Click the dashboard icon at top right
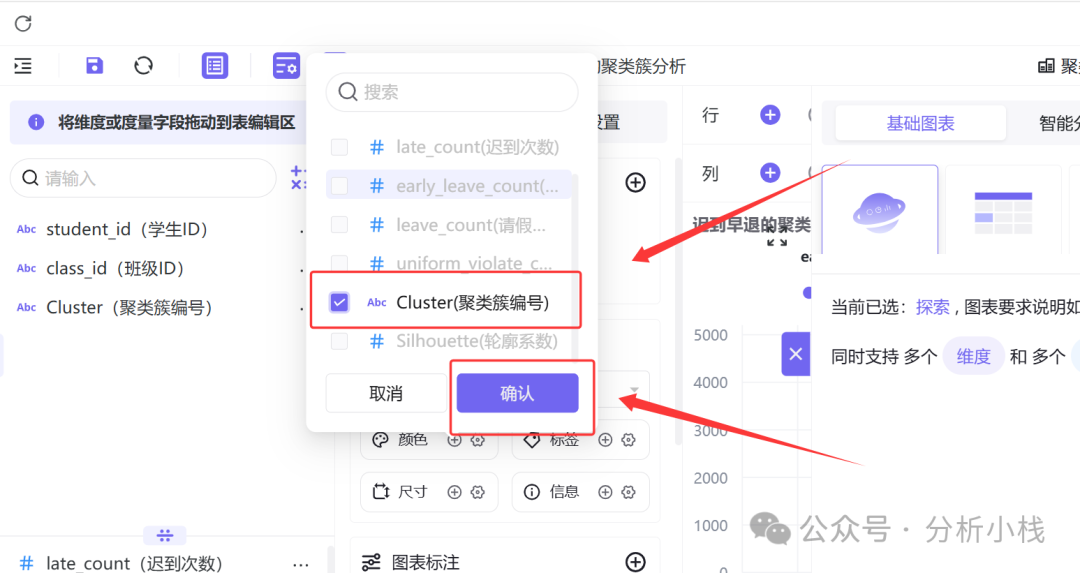The width and height of the screenshot is (1080, 573). [1046, 66]
